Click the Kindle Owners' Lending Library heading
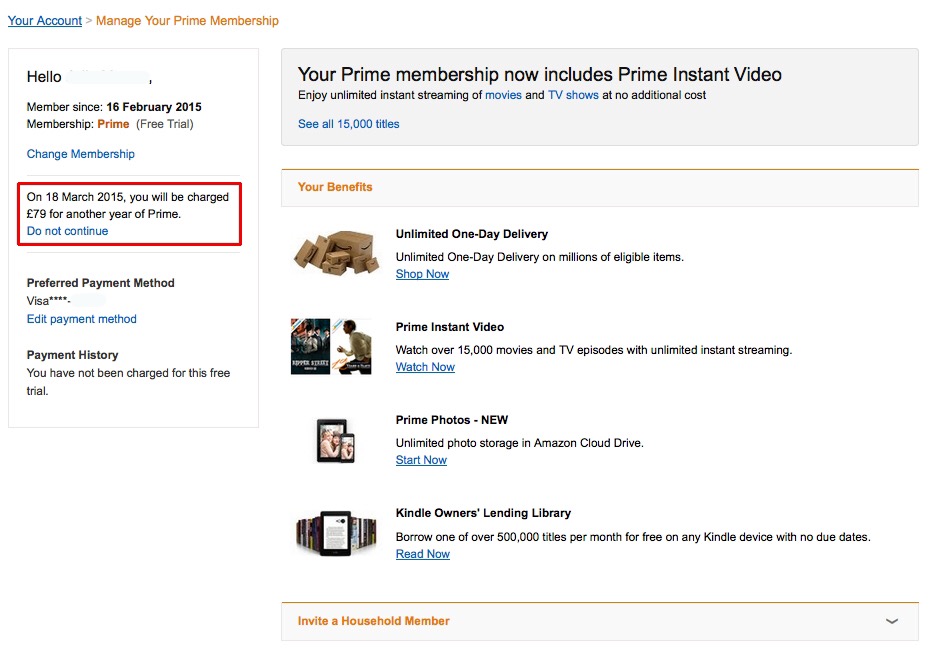943x650 pixels. coord(483,513)
